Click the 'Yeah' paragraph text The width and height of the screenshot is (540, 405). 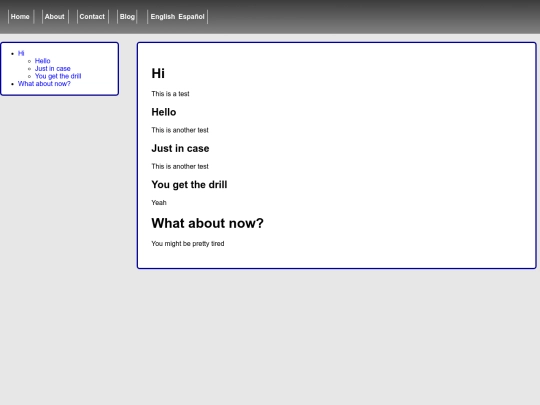pyautogui.click(x=159, y=202)
